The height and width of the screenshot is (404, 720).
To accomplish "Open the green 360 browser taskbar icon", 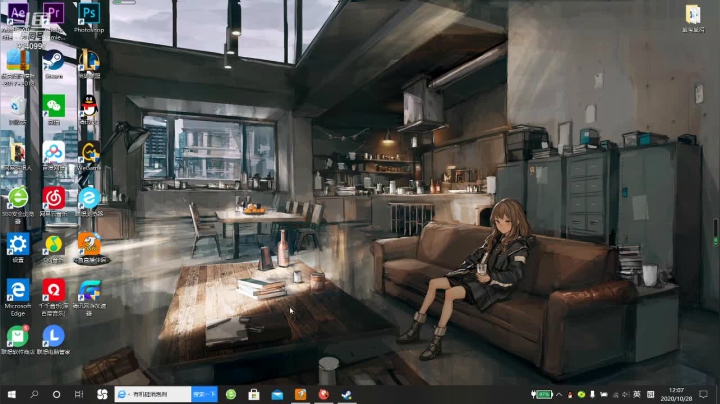I will point(231,394).
